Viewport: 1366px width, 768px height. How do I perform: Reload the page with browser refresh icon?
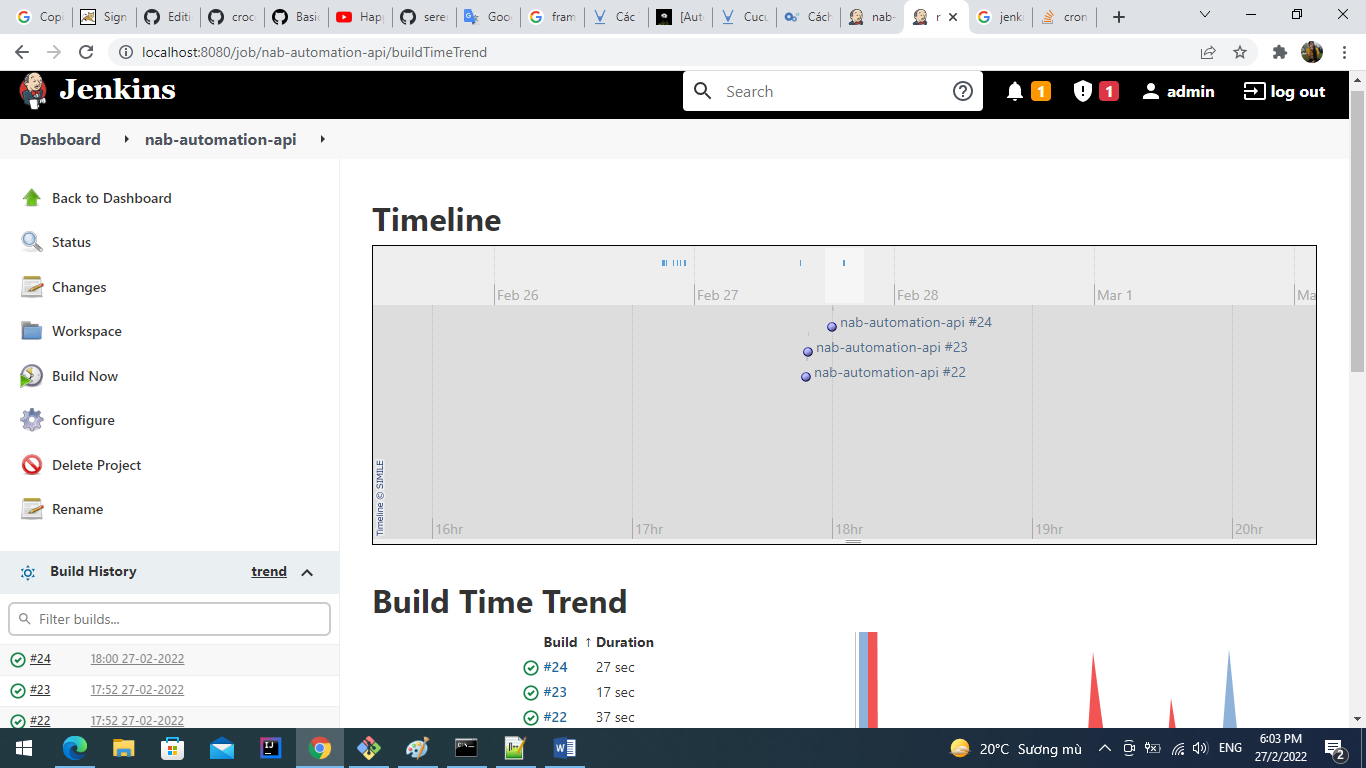click(86, 52)
